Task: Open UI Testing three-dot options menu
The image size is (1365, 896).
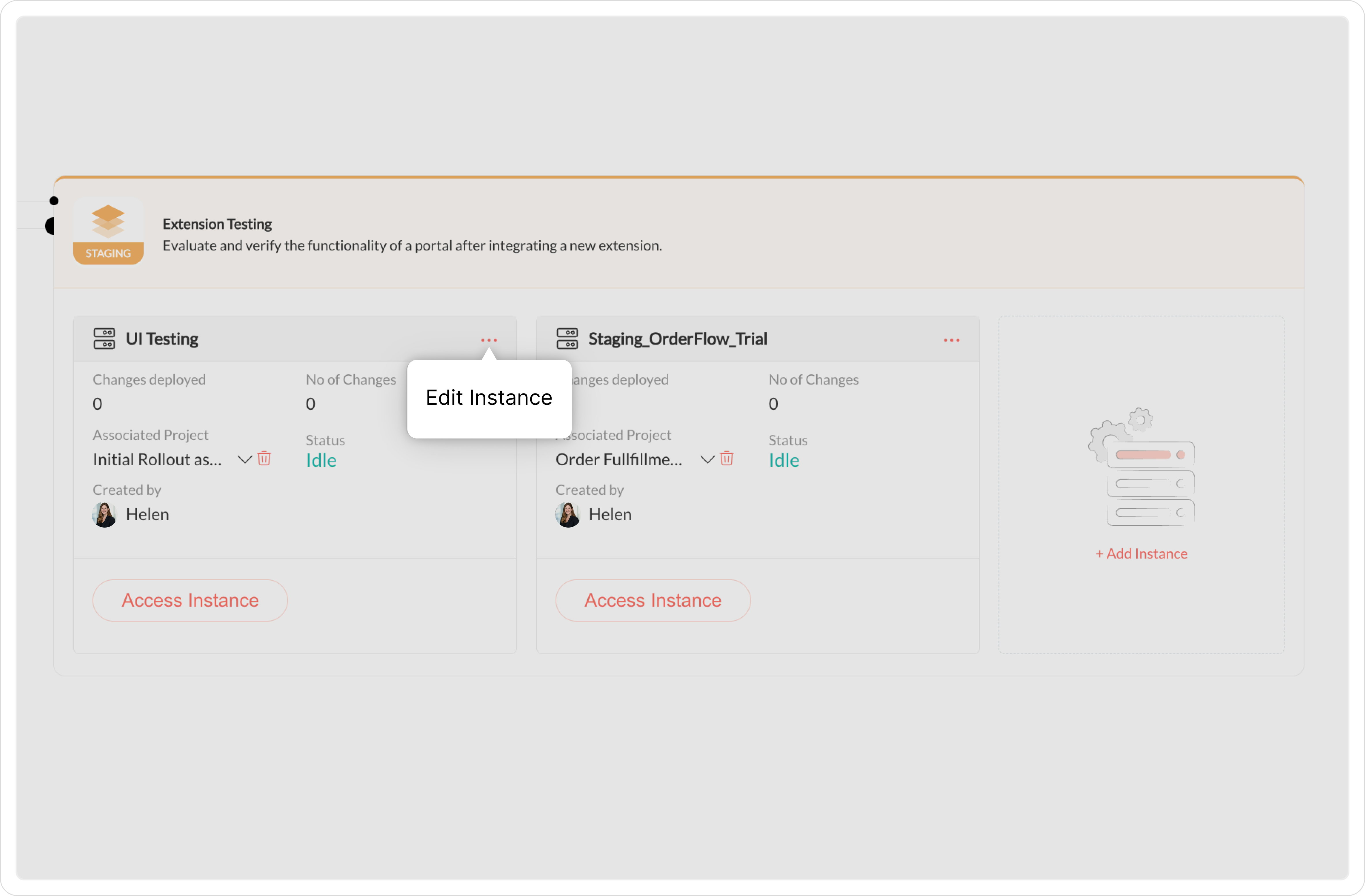Action: [489, 340]
